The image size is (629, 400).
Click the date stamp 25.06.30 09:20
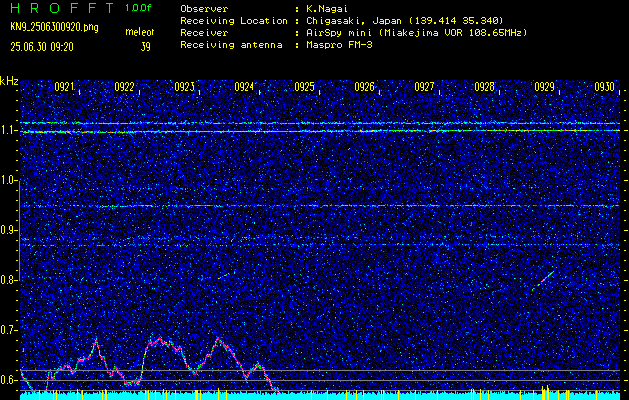[42, 47]
